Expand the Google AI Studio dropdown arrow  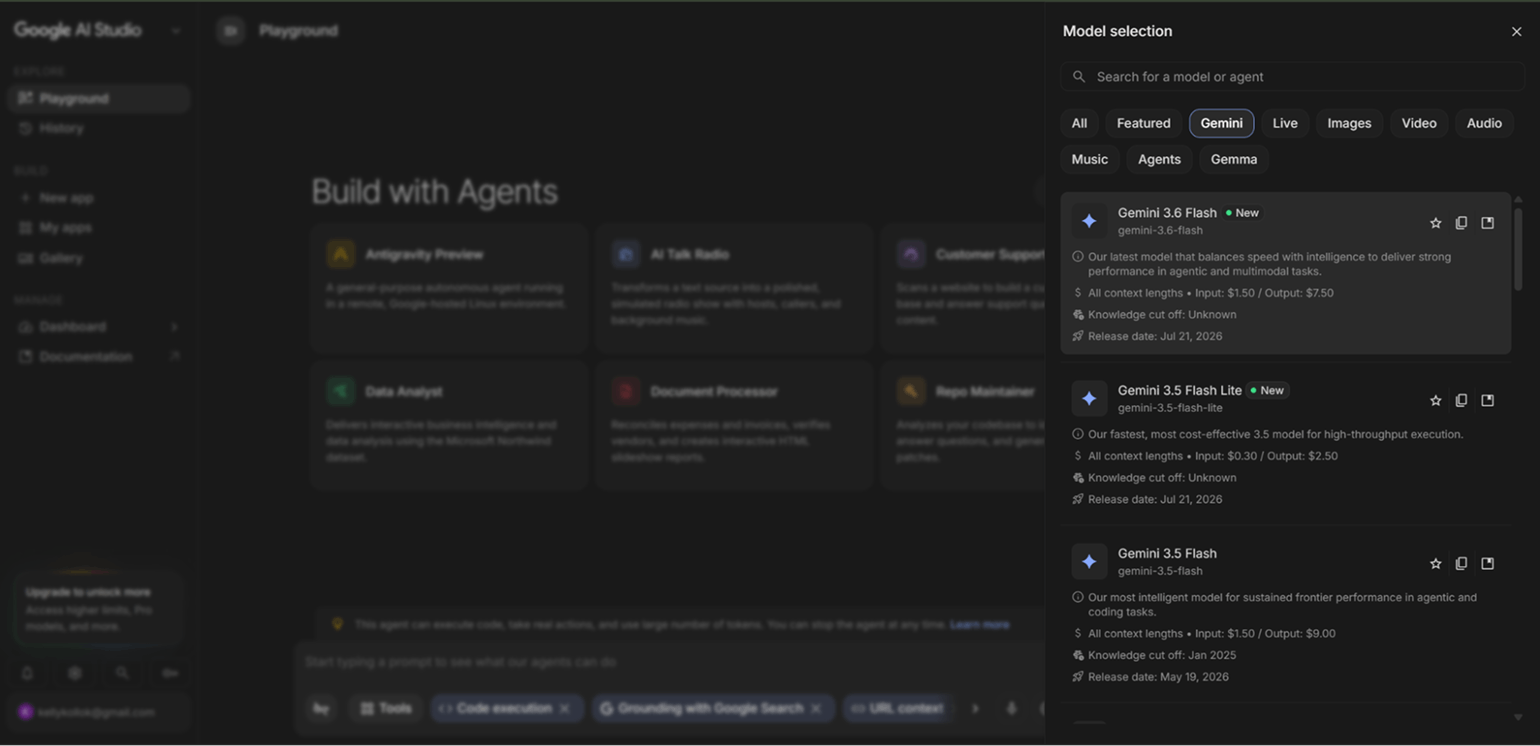[176, 31]
